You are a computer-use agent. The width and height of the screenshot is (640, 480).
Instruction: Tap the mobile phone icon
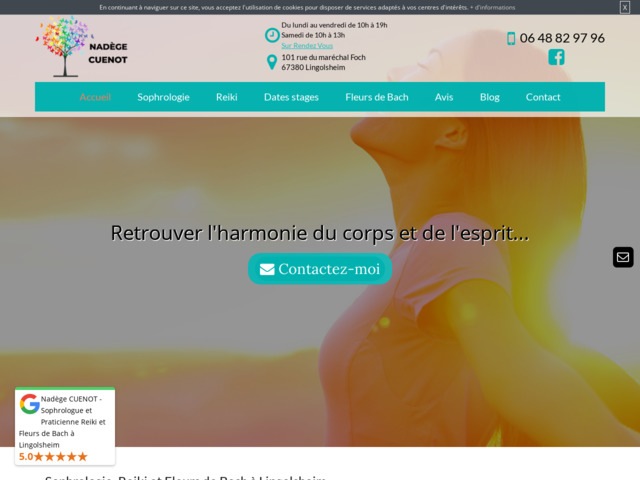coord(511,38)
